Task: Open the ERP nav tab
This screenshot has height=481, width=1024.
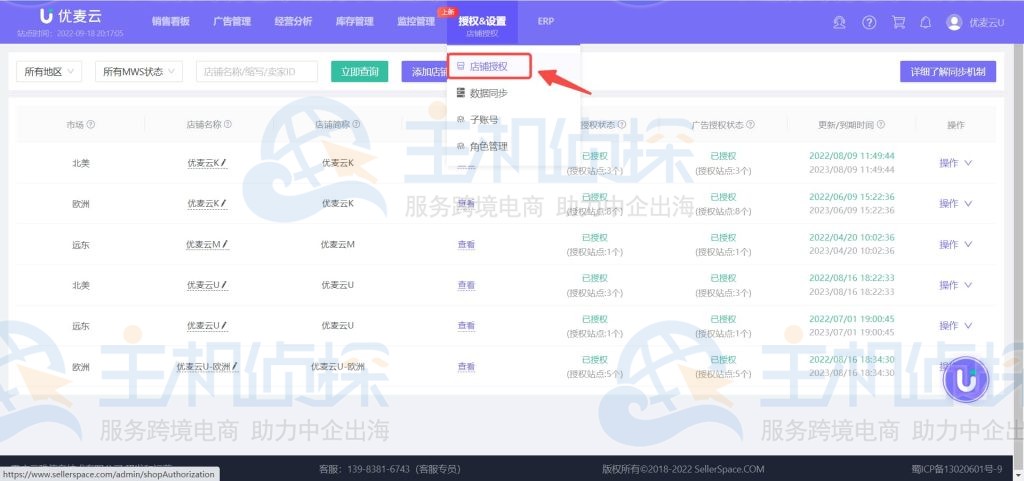Action: (546, 22)
